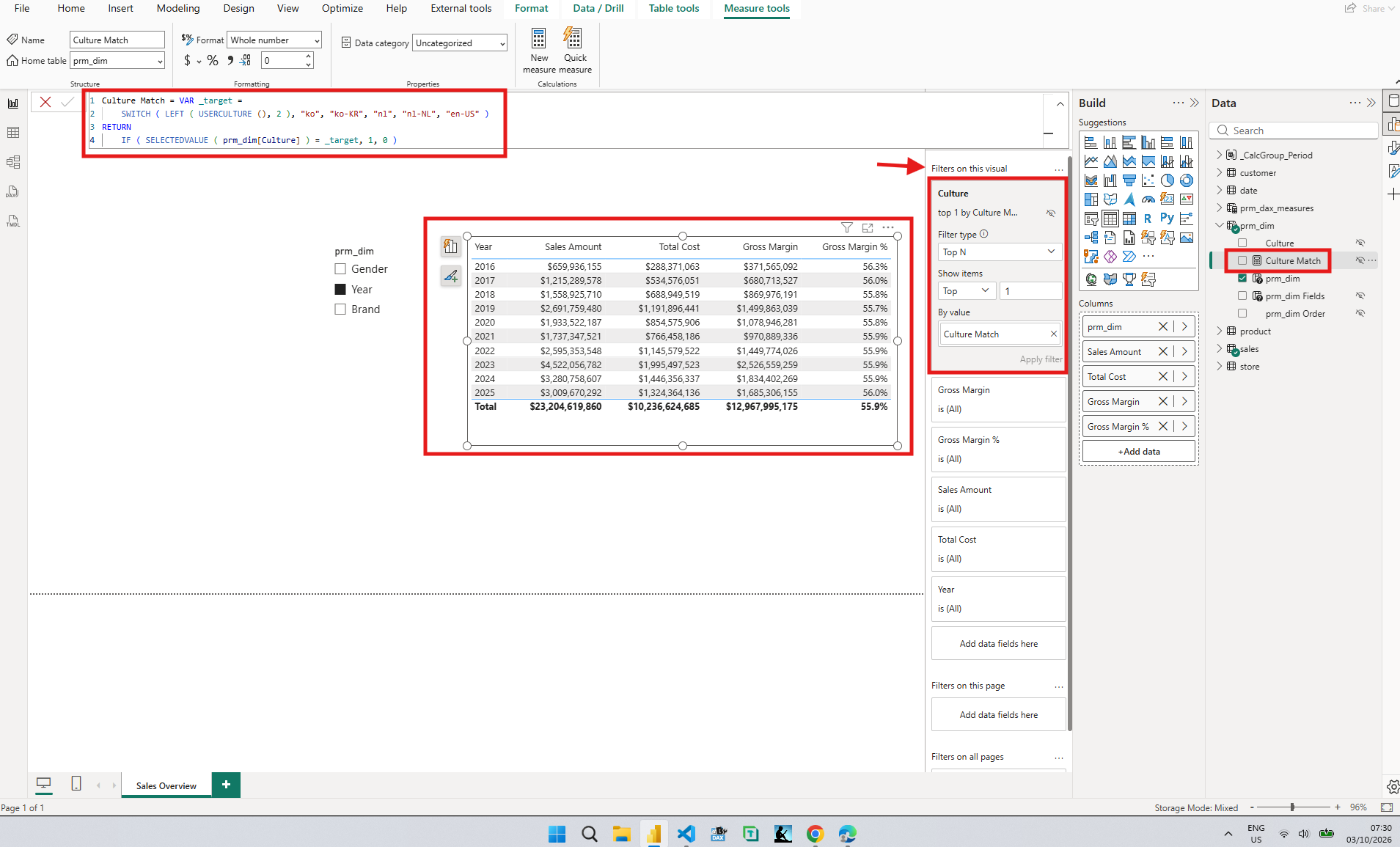
Task: Open Visual Studio Code from the taskbar
Action: pyautogui.click(x=686, y=834)
